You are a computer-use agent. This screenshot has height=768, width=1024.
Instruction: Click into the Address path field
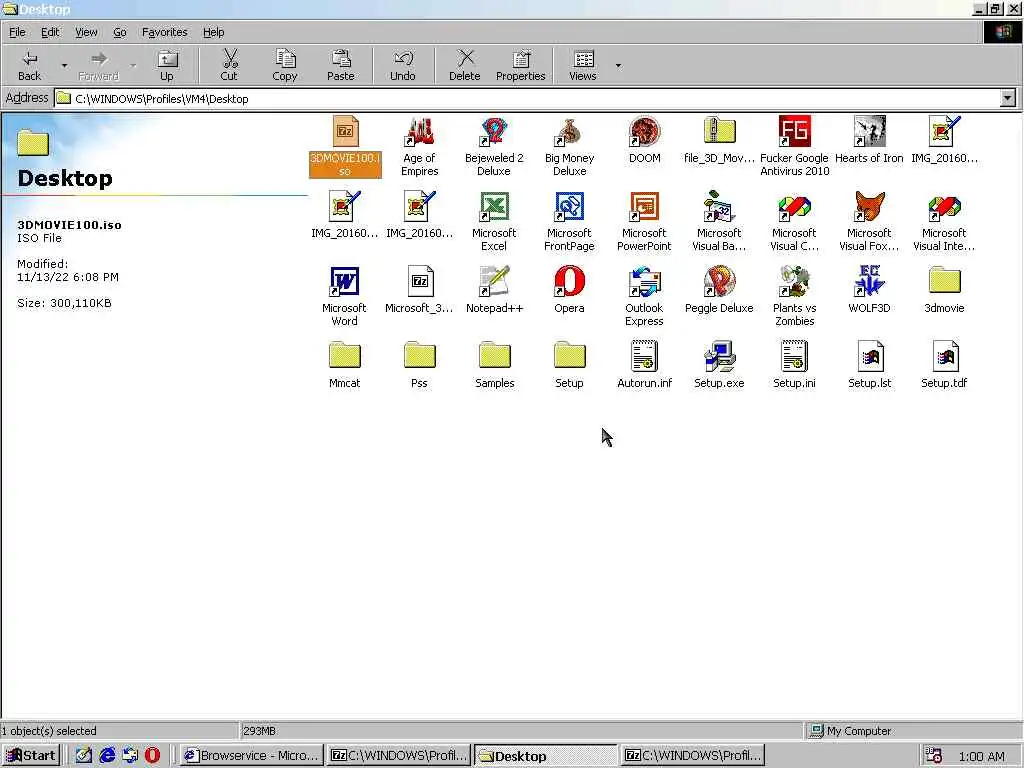[528, 99]
